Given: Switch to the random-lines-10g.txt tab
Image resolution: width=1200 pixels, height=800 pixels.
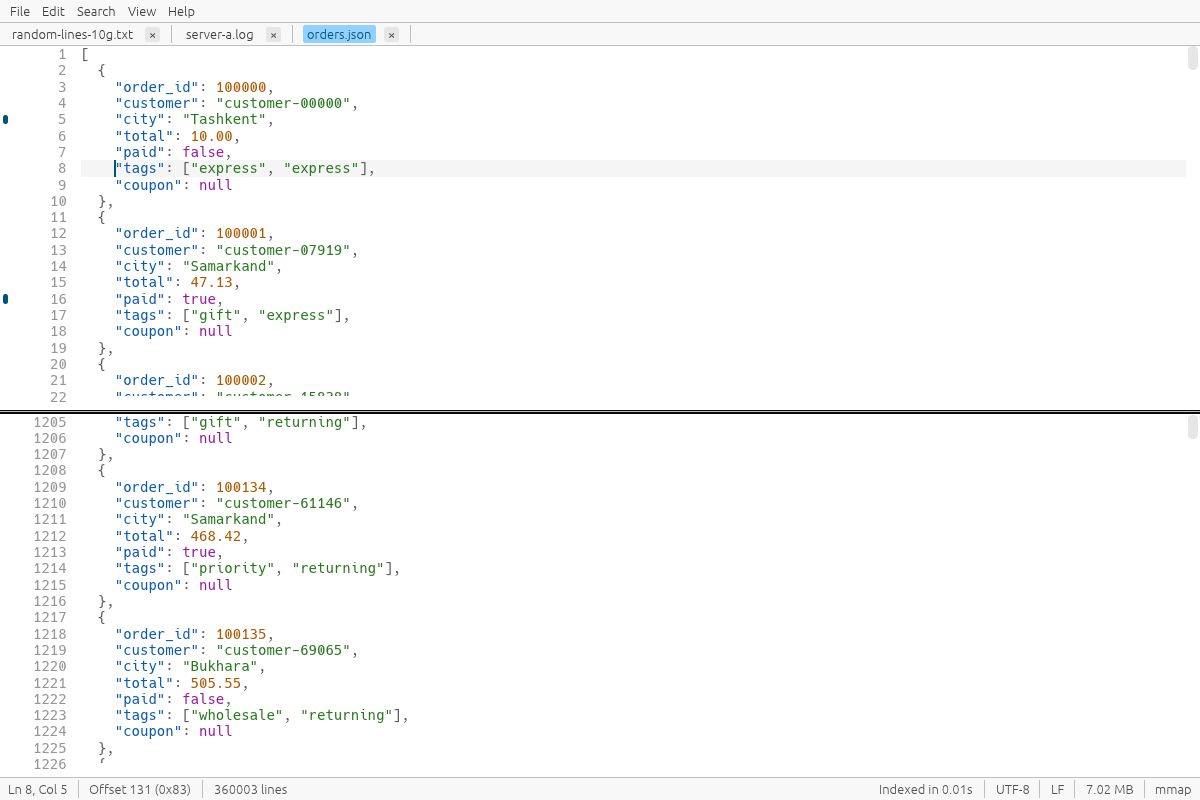Looking at the screenshot, I should tap(72, 35).
